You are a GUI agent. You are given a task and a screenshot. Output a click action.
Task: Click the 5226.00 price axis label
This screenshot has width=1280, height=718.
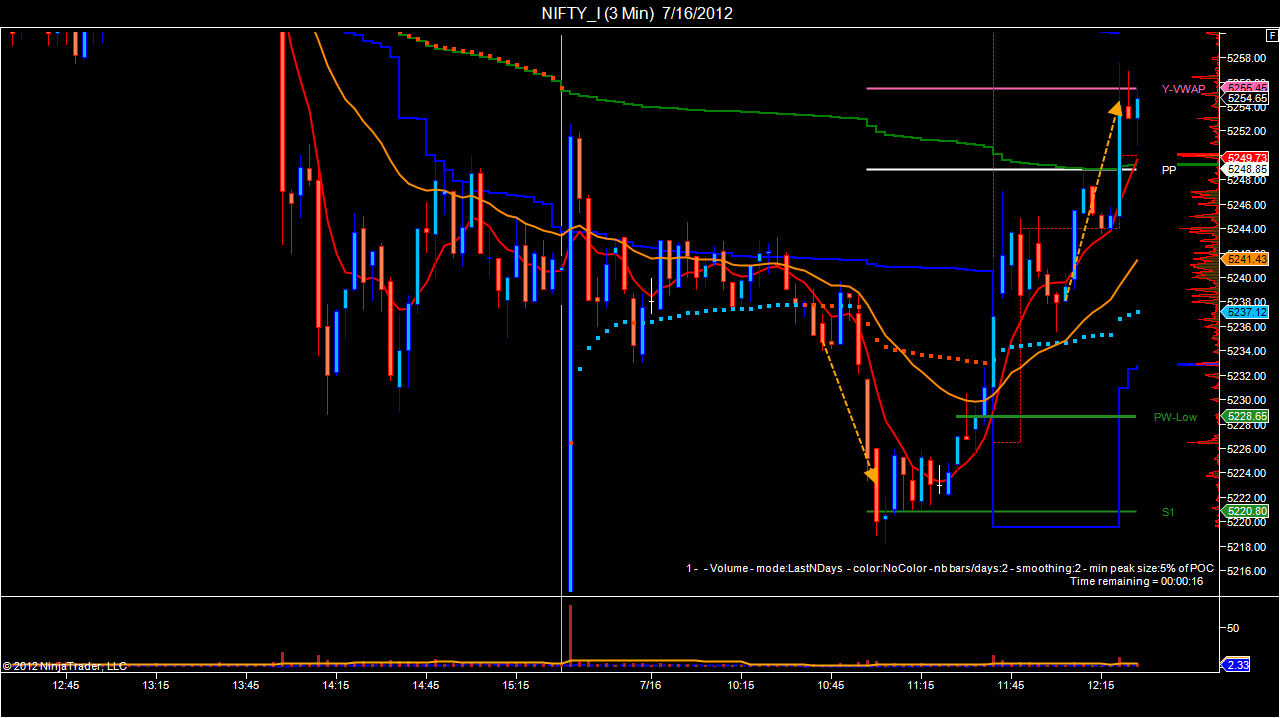pos(1248,449)
